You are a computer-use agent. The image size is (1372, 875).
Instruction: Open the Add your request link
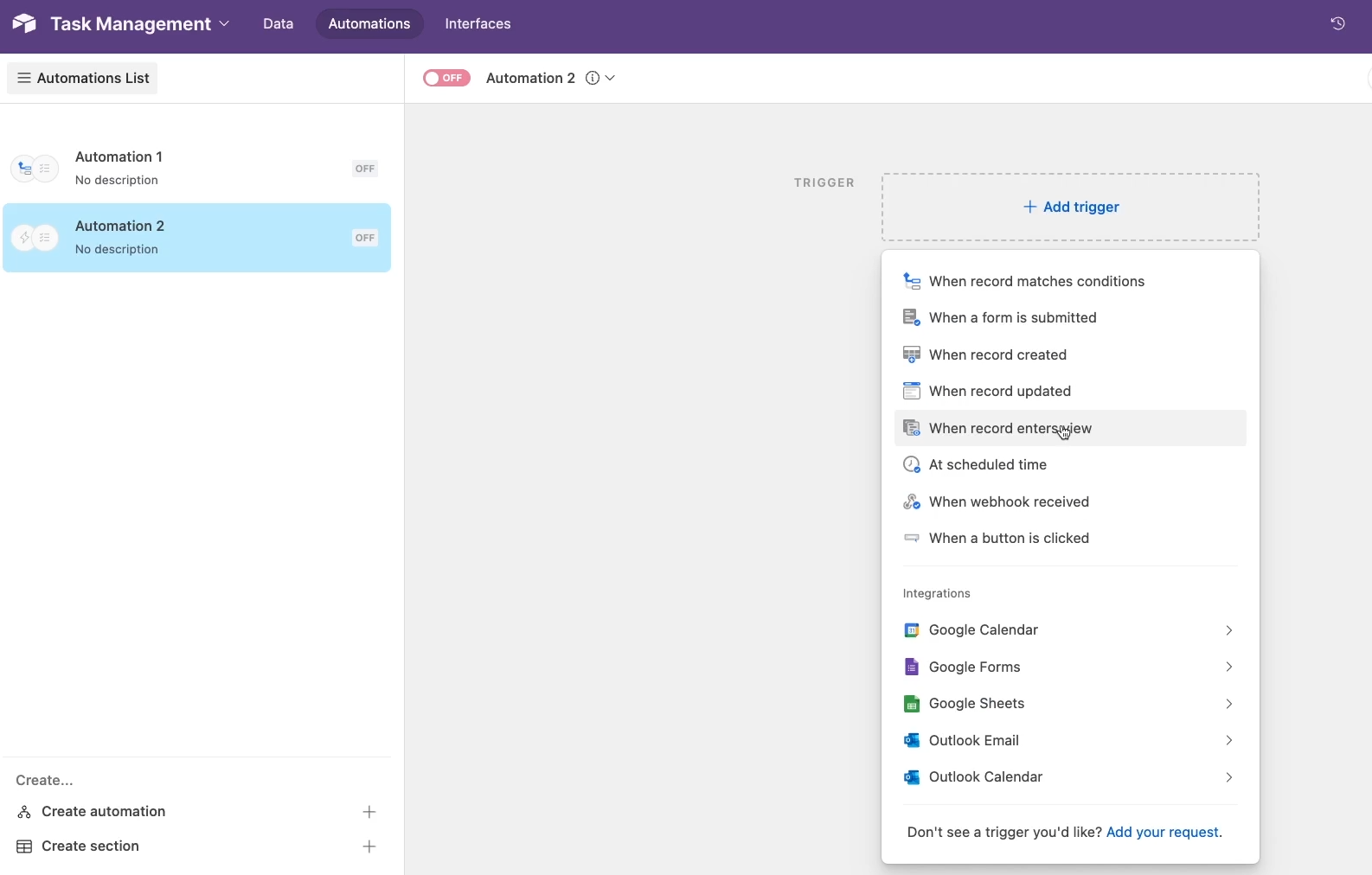point(1163,832)
